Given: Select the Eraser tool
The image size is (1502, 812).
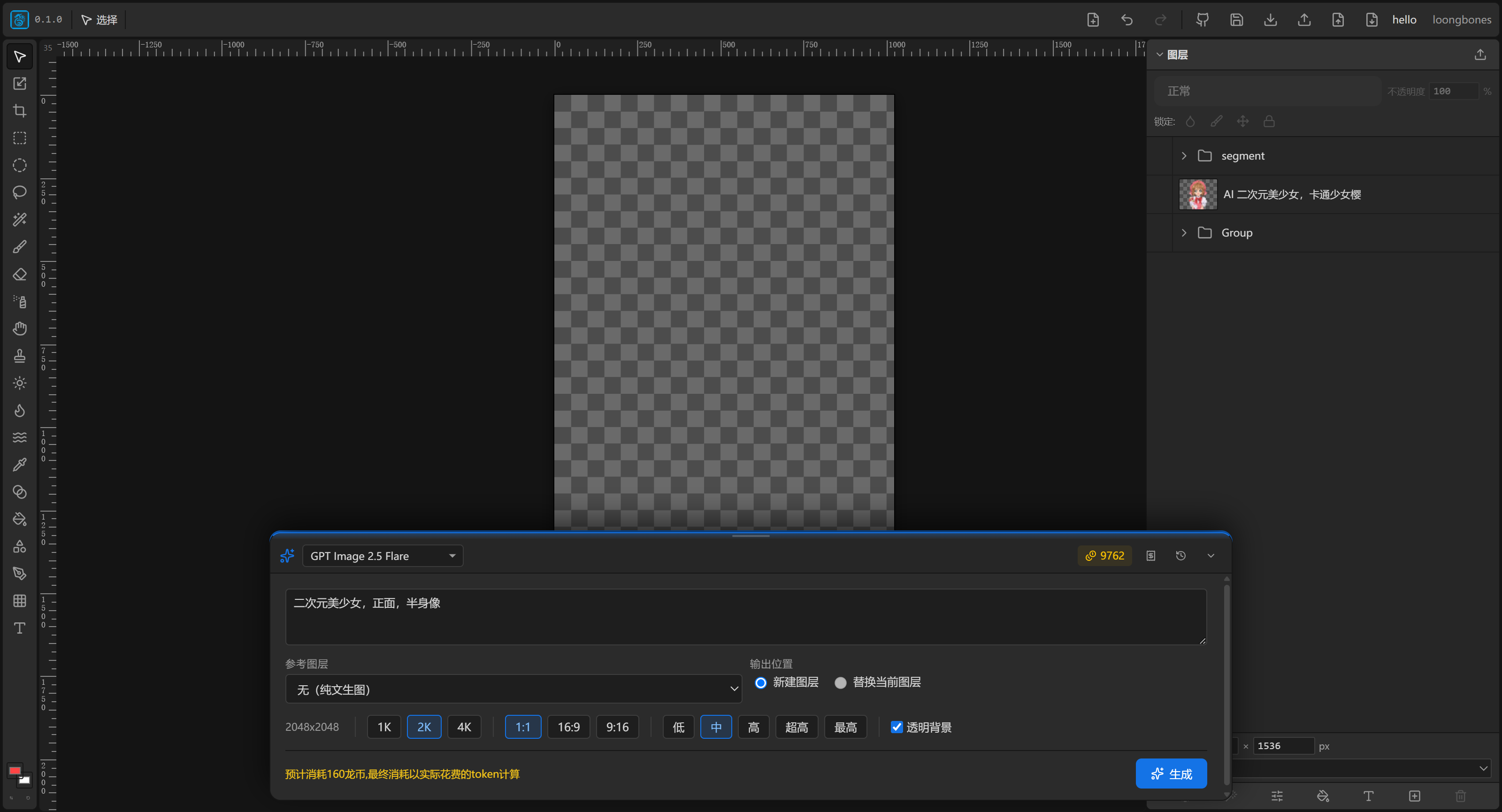Looking at the screenshot, I should point(19,274).
